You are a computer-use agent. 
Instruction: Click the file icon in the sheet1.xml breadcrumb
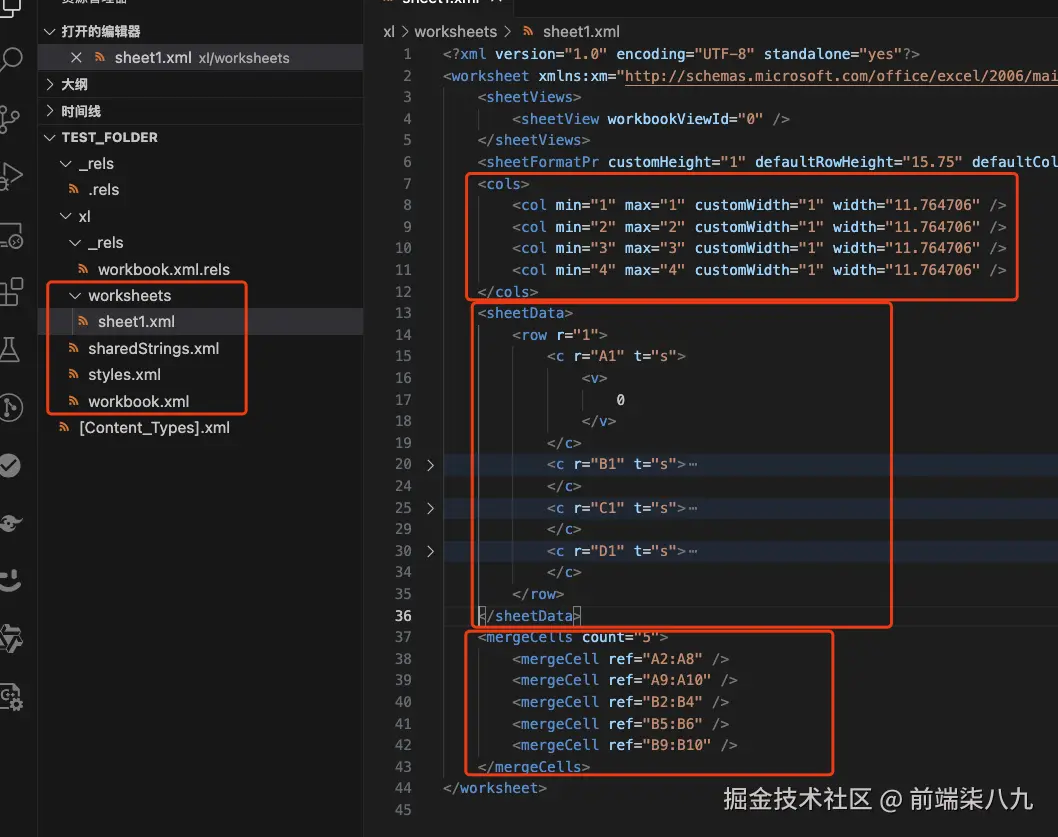coord(528,31)
